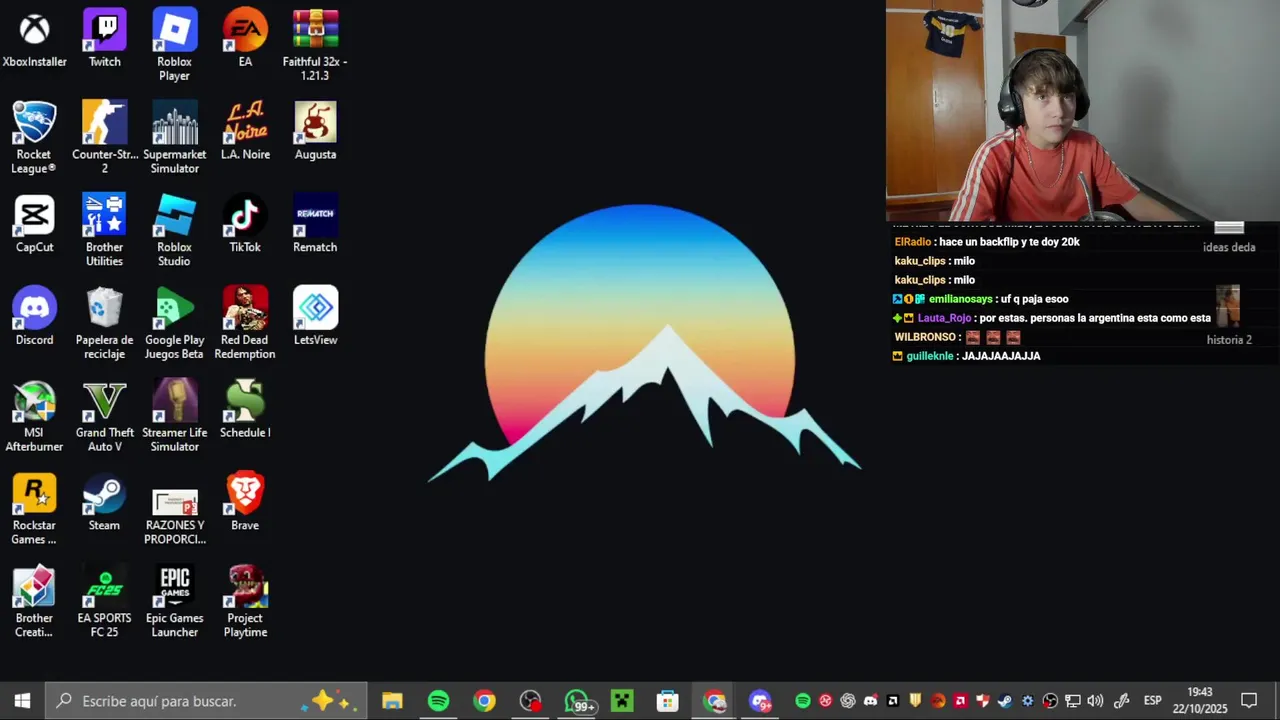Click Lauta_Rojo's name in chat
Image resolution: width=1280 pixels, height=720 pixels.
tap(944, 318)
